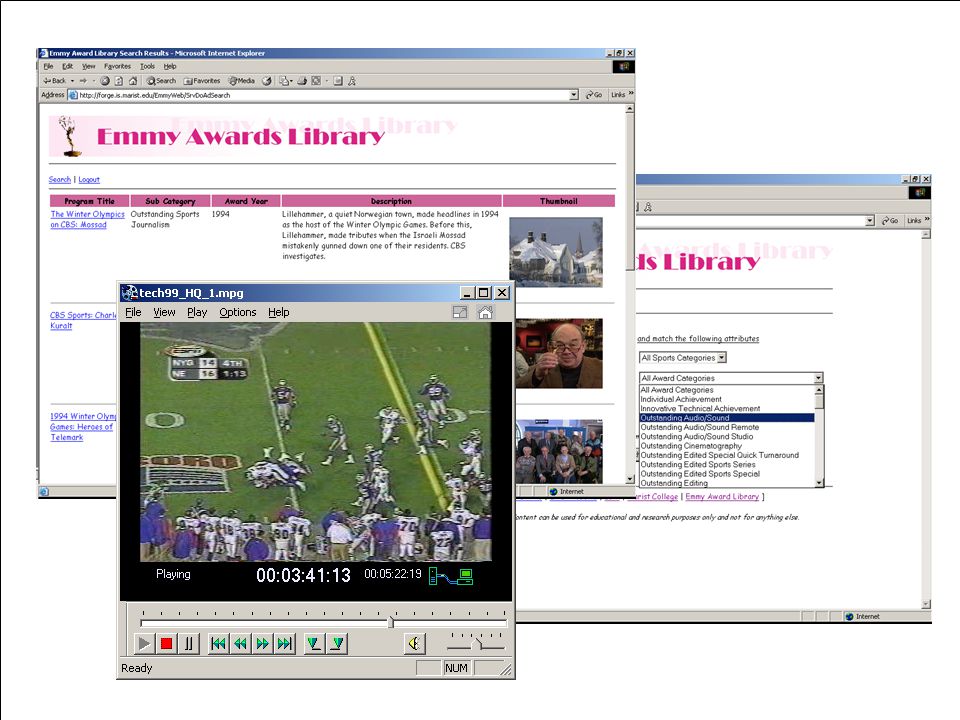Select Outstanding Audio/Sound in the list
The width and height of the screenshot is (960, 720).
[x=727, y=418]
